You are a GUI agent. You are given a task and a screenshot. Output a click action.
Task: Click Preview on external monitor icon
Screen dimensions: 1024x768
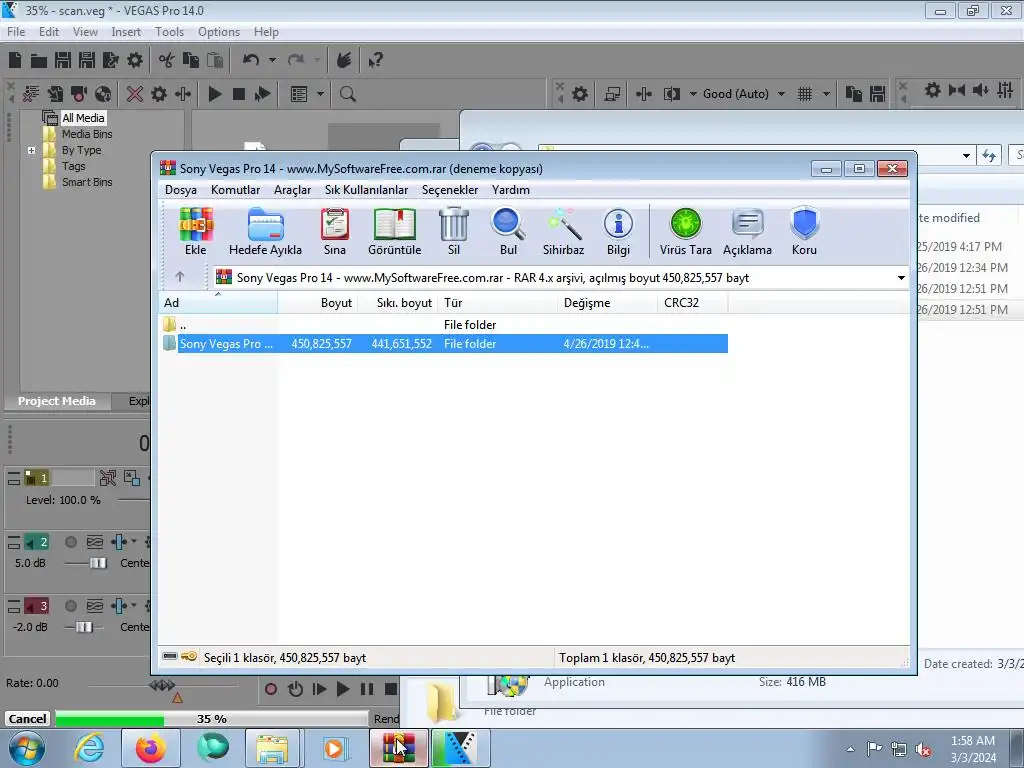[x=612, y=94]
